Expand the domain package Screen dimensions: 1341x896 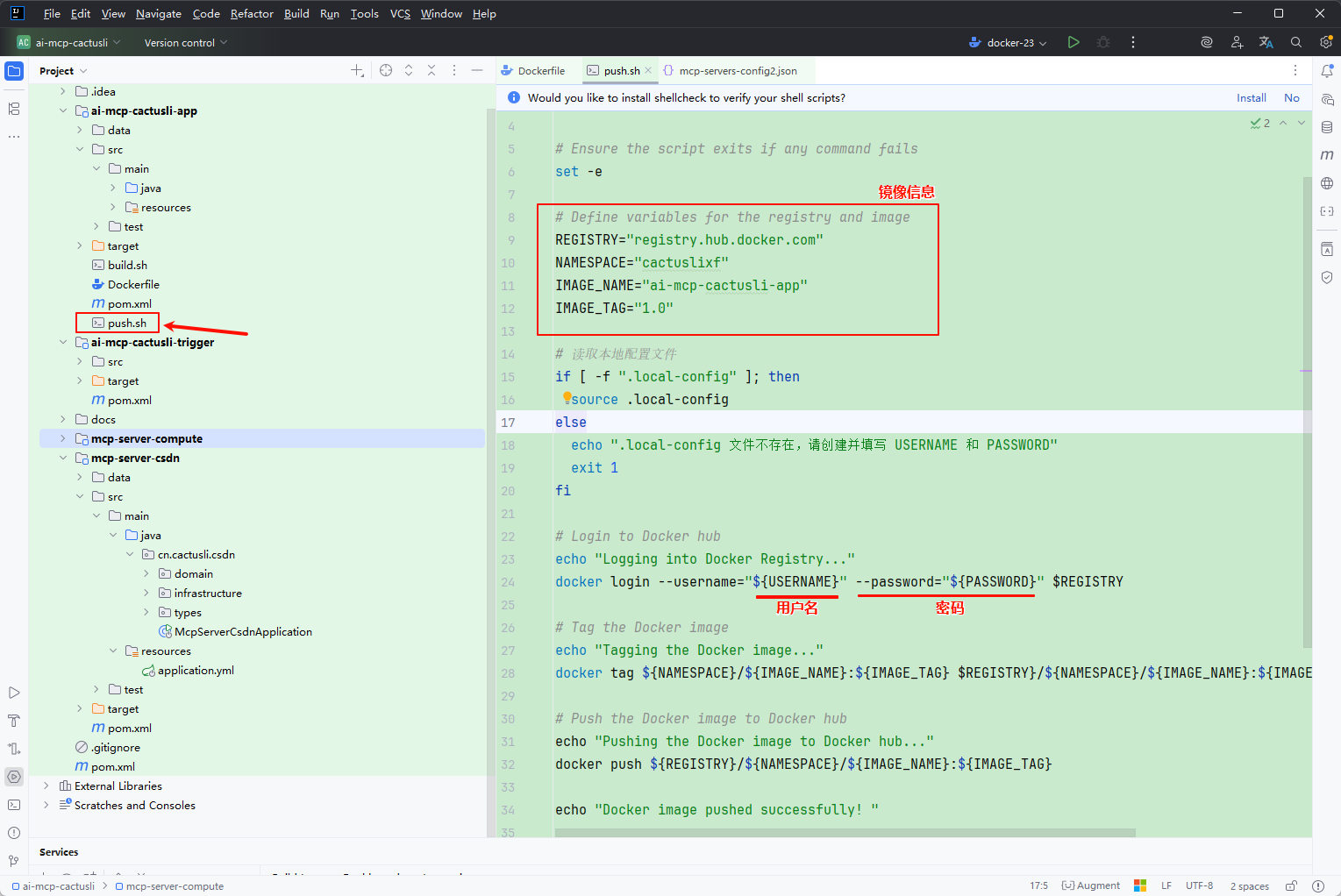tap(146, 573)
